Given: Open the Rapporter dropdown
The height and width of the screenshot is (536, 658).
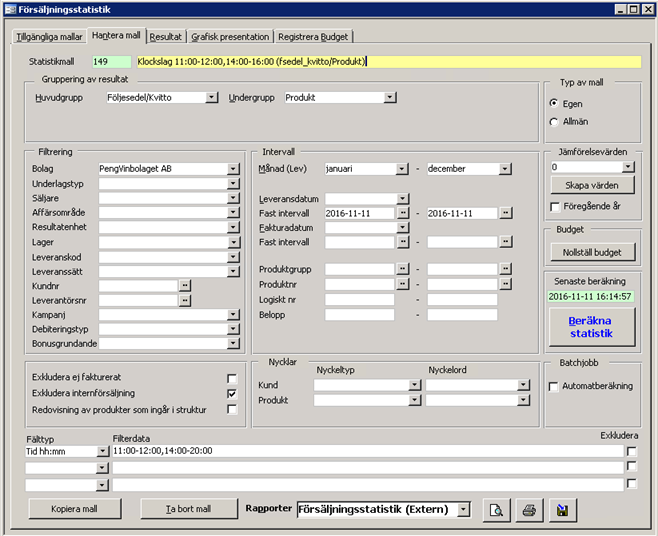Looking at the screenshot, I should (x=463, y=510).
